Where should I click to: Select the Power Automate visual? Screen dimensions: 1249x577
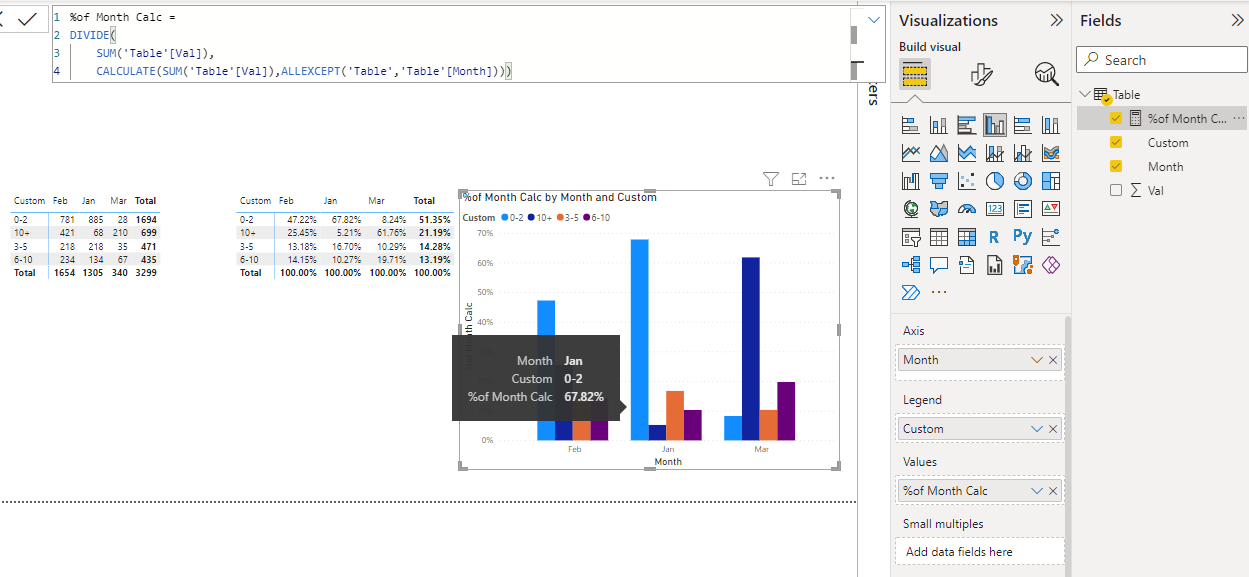pos(911,293)
